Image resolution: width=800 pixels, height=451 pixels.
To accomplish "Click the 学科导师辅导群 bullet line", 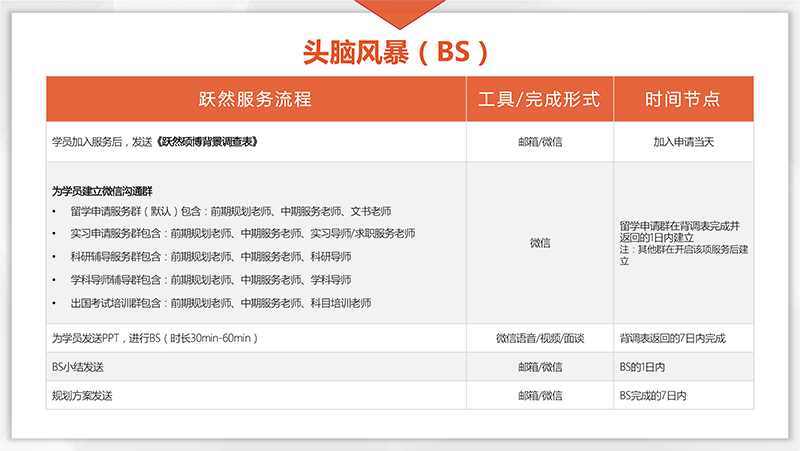I will 210,279.
